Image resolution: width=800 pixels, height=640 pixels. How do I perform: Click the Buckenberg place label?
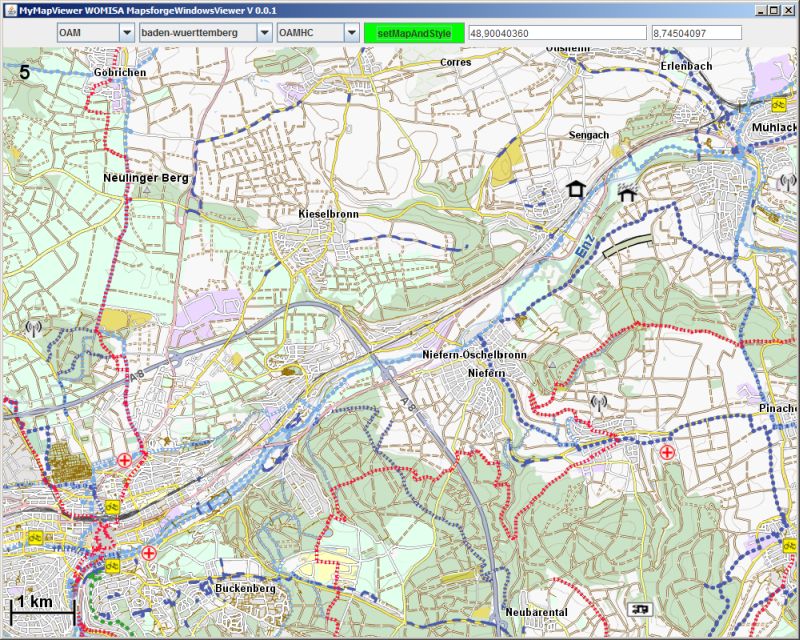245,589
